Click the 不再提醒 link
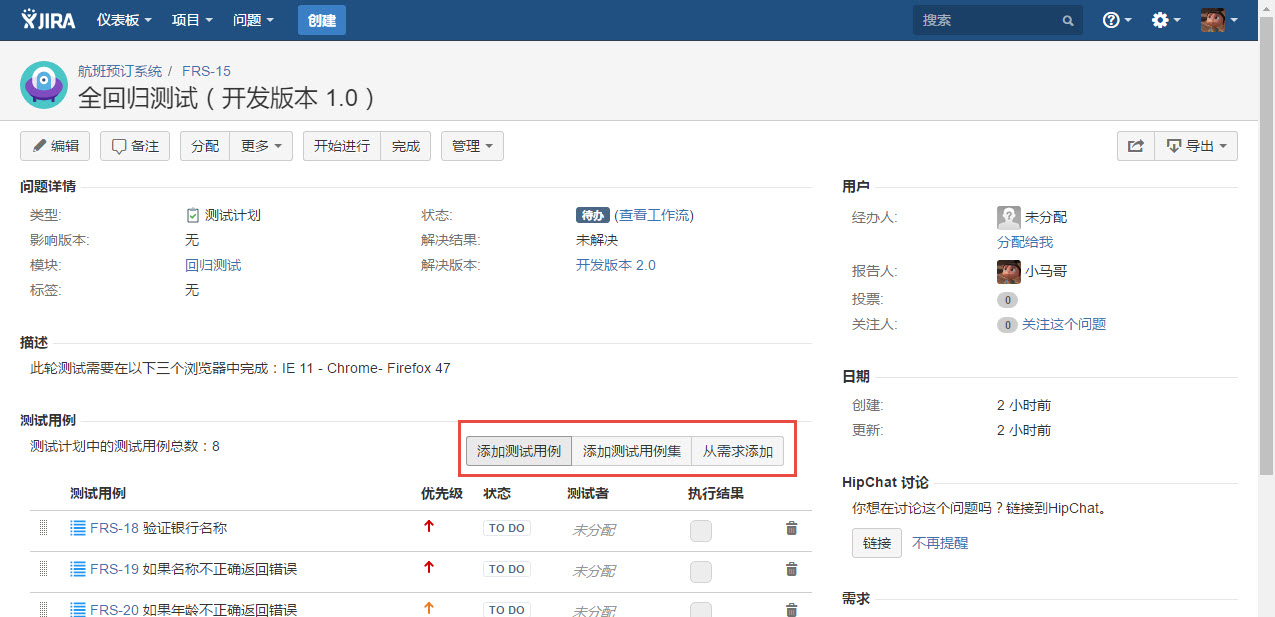The height and width of the screenshot is (617, 1275). tap(940, 543)
